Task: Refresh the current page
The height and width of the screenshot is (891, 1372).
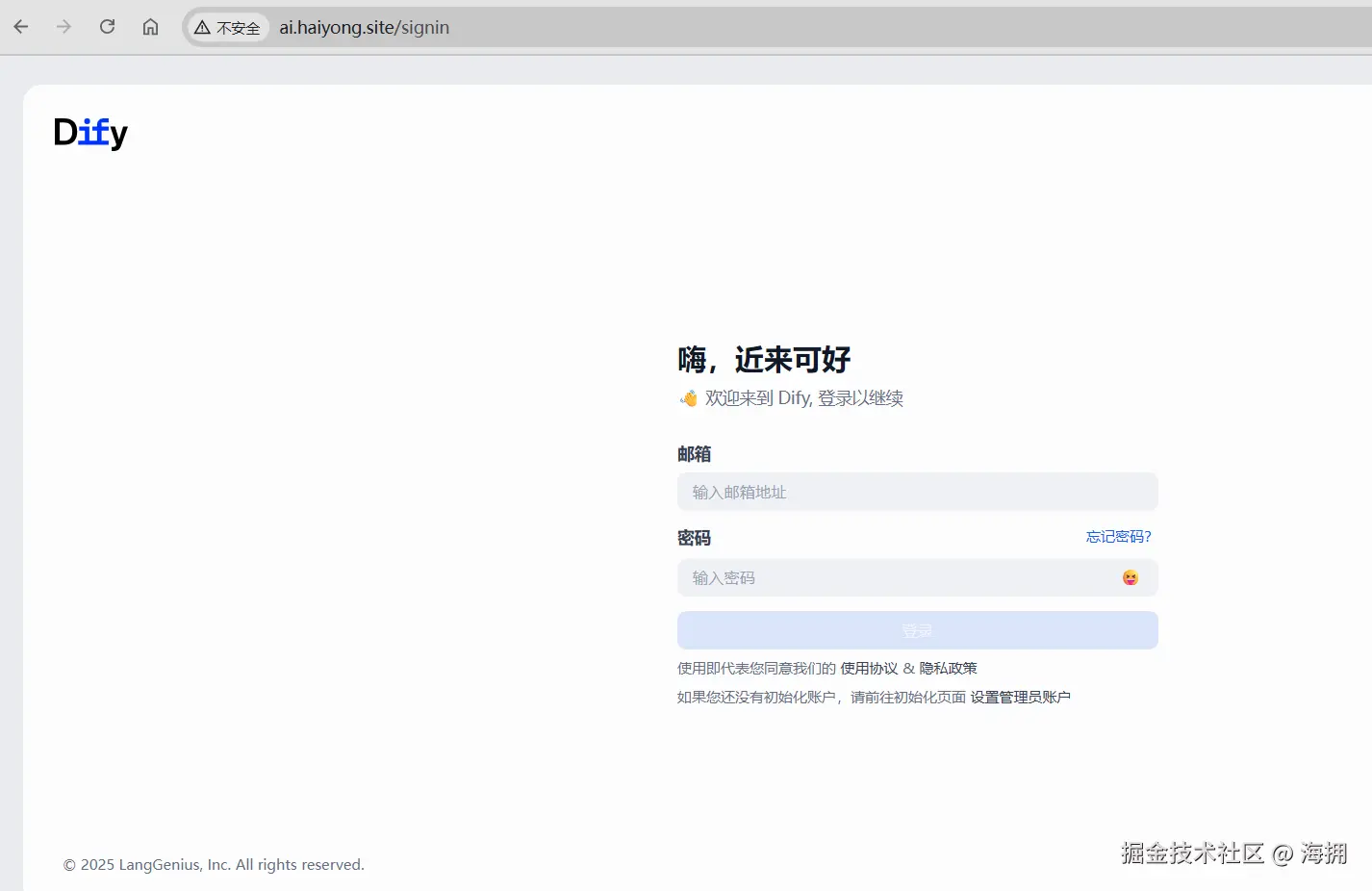Action: 107,27
